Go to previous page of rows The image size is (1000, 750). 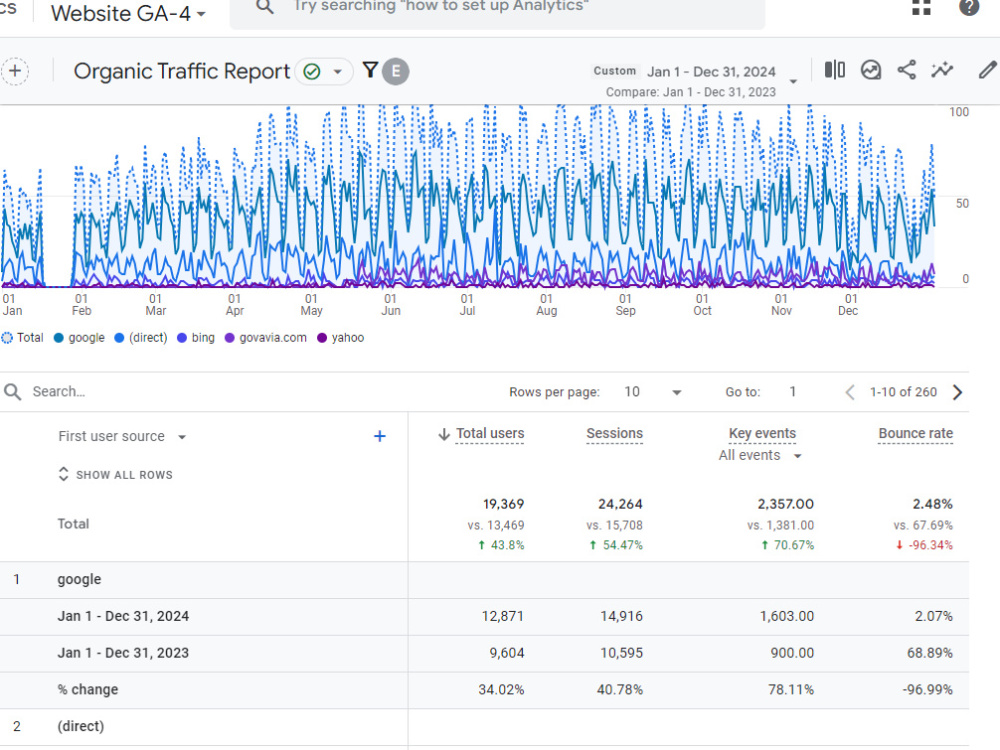[x=849, y=392]
